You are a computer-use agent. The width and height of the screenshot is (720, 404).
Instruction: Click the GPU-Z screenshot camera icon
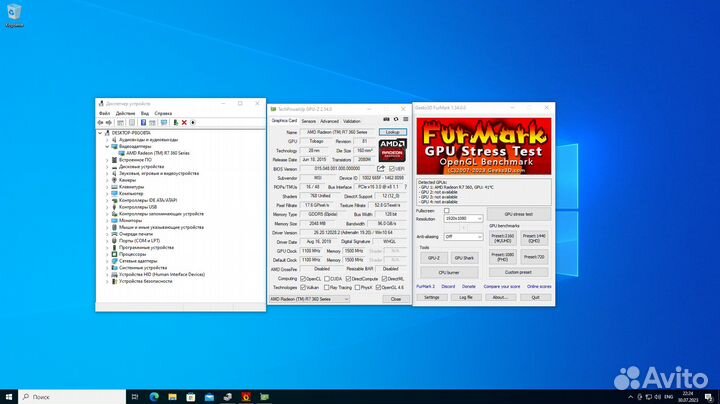pos(386,119)
